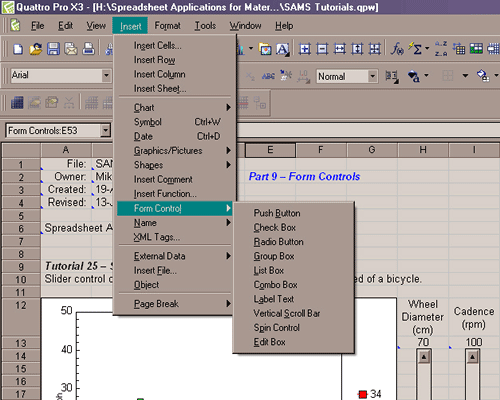Screen dimensions: 500x400
Task: Click the decimal-places icon before the Normal box
Action: coord(303,76)
